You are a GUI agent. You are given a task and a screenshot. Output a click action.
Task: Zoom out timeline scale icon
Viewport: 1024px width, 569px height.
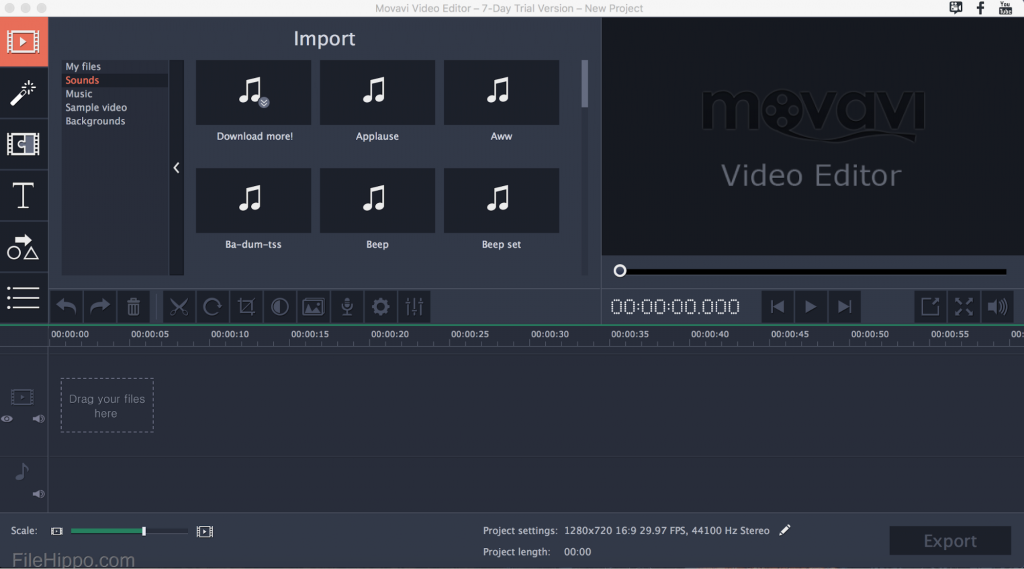(x=57, y=531)
